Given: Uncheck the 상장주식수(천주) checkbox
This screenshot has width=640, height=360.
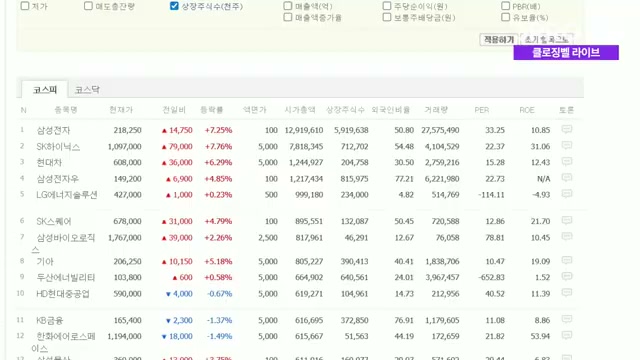Looking at the screenshot, I should [x=174, y=6].
